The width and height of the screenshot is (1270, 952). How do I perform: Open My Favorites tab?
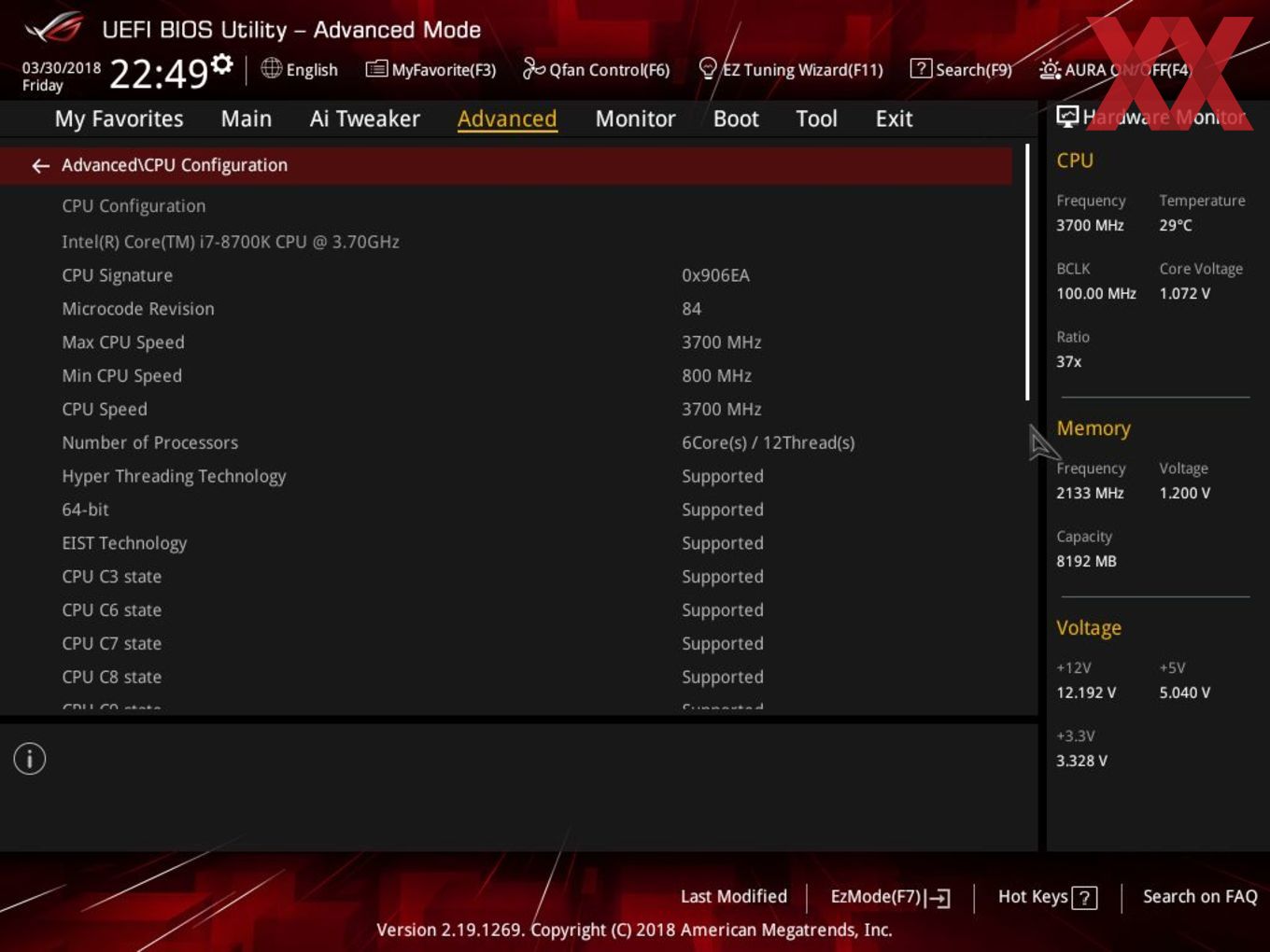[119, 119]
